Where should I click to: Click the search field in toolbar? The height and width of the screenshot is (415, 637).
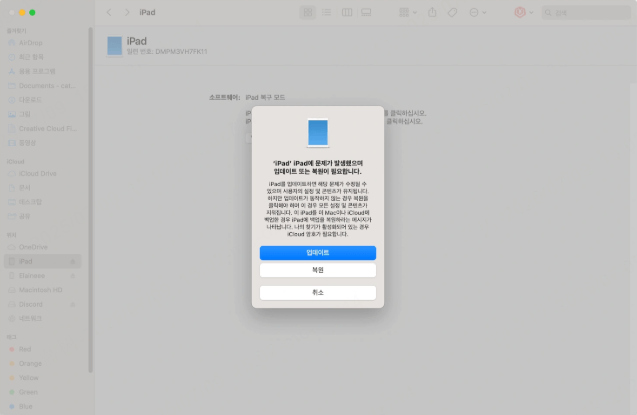click(586, 13)
